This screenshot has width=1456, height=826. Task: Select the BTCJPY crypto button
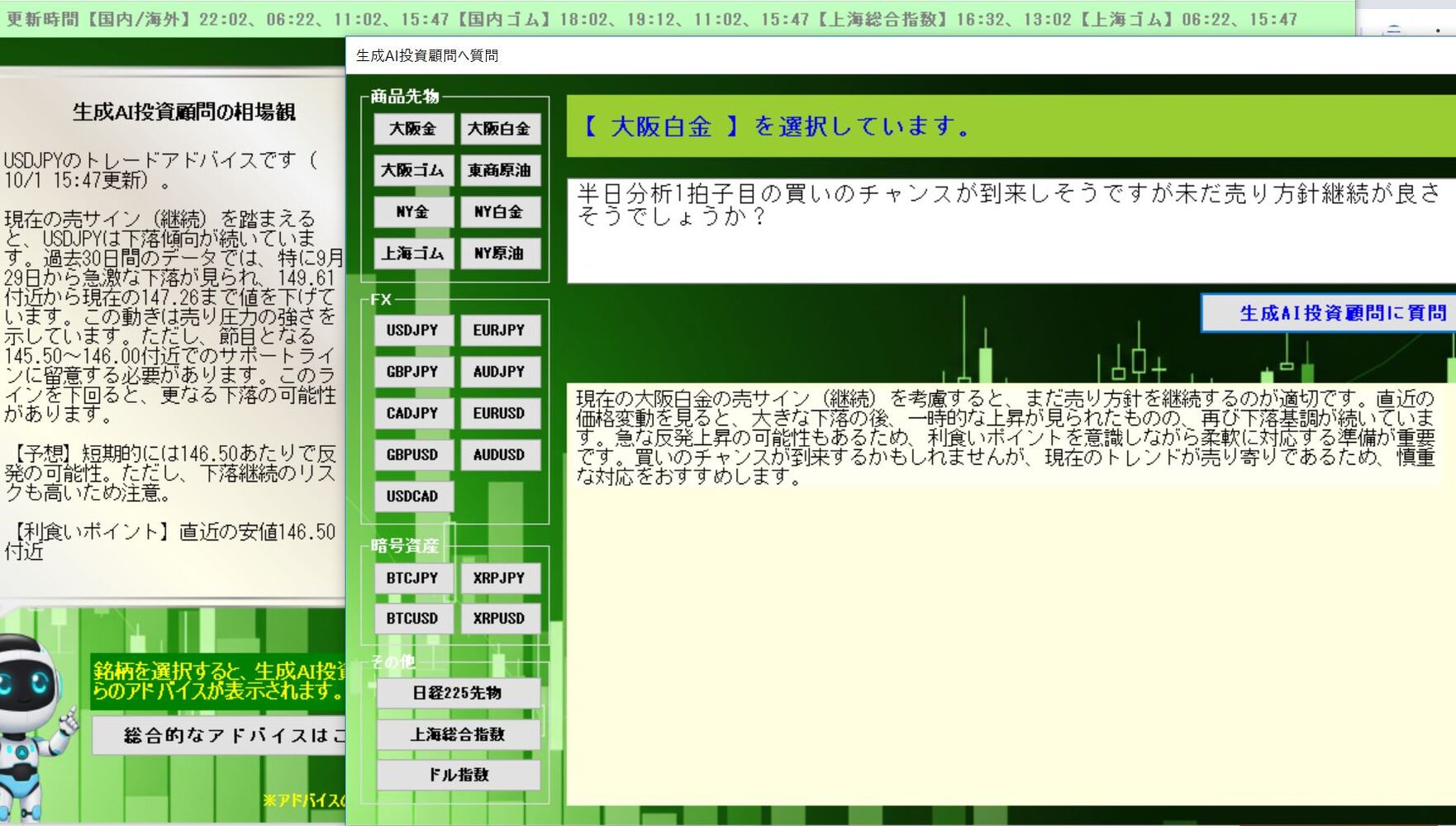click(x=413, y=577)
